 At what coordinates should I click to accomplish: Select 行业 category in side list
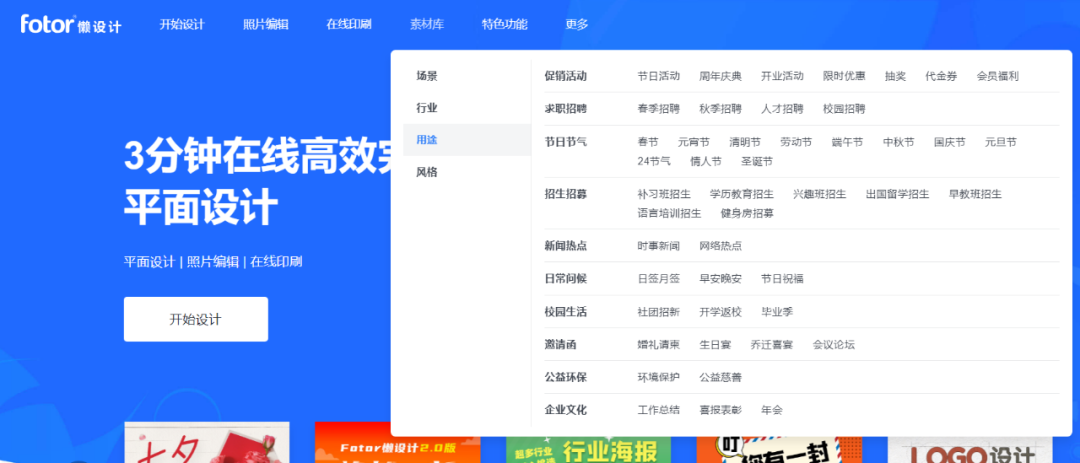467,108
